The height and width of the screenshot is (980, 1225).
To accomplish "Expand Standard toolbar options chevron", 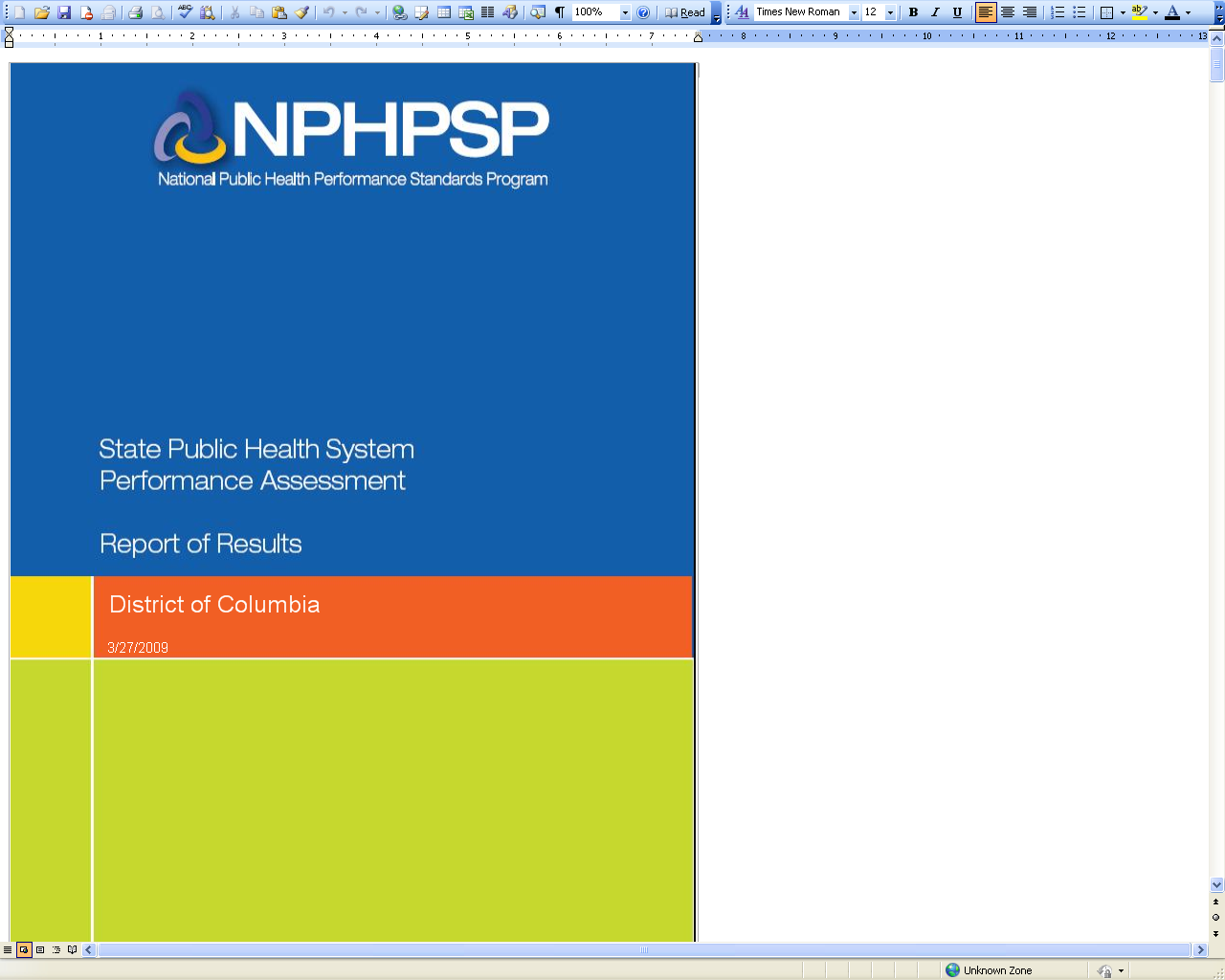I will tap(717, 12).
